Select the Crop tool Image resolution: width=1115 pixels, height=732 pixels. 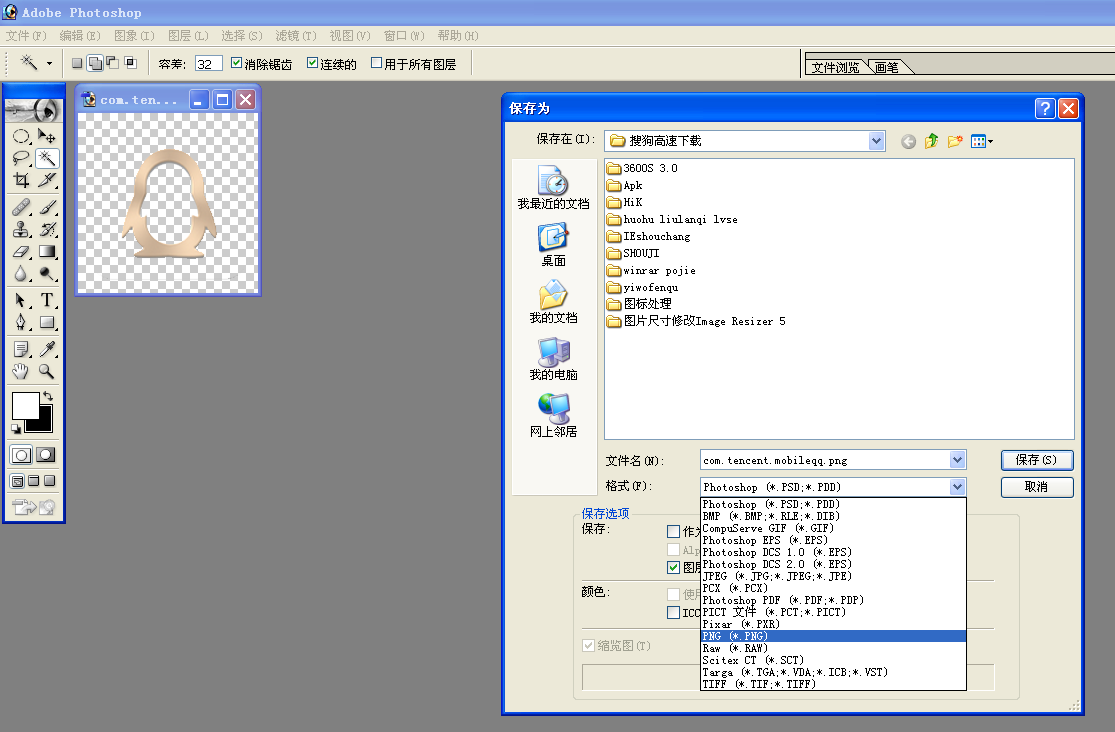click(21, 180)
